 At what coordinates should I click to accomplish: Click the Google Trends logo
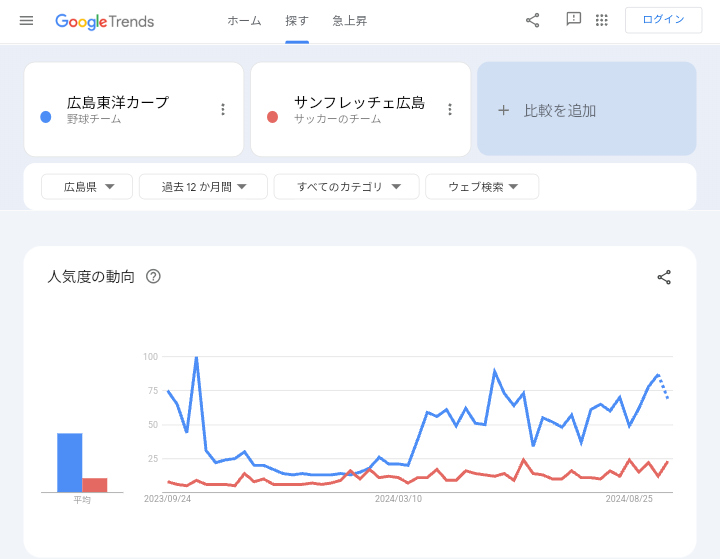104,21
